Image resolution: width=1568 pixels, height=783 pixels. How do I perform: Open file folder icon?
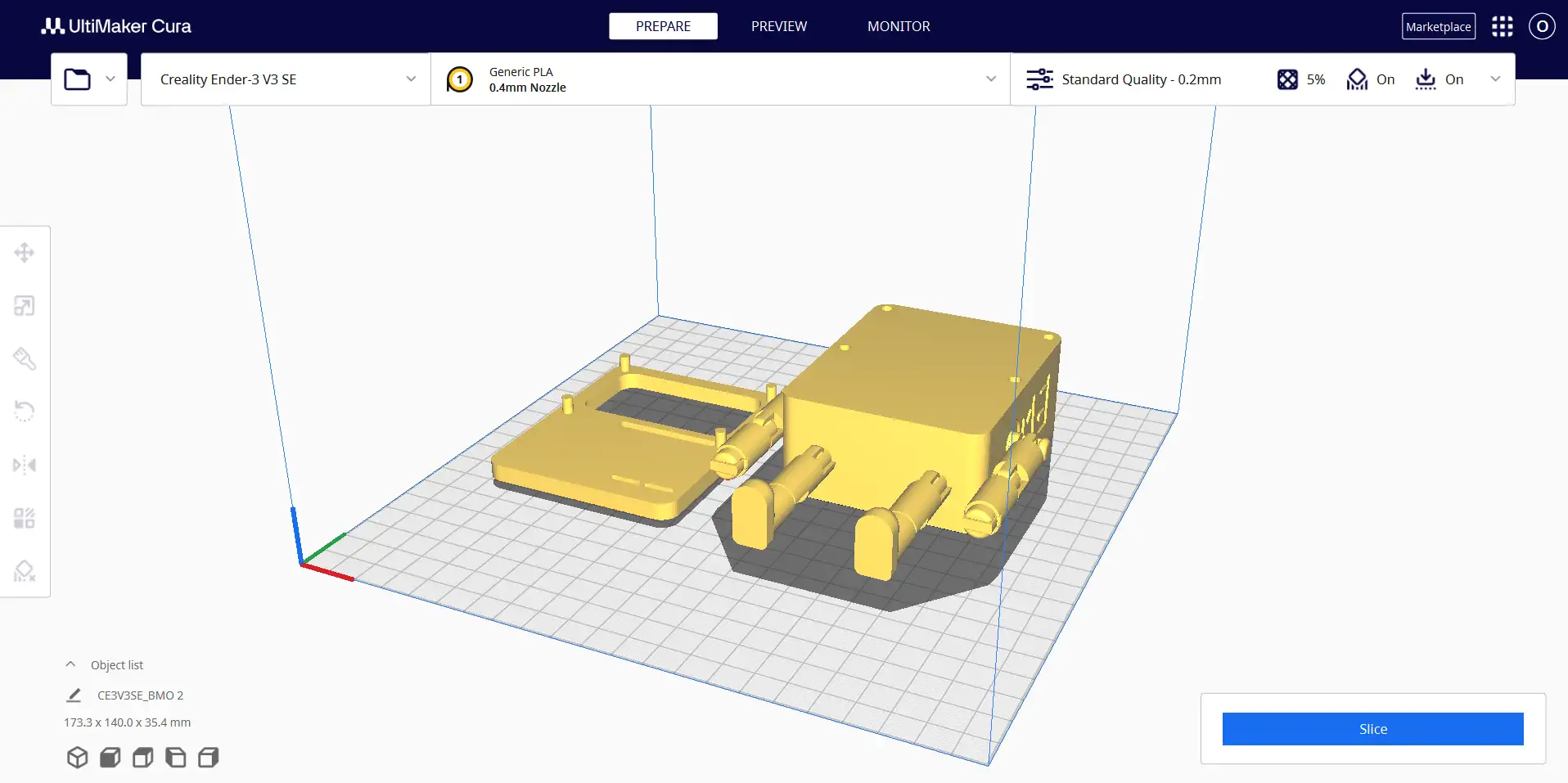pyautogui.click(x=78, y=79)
